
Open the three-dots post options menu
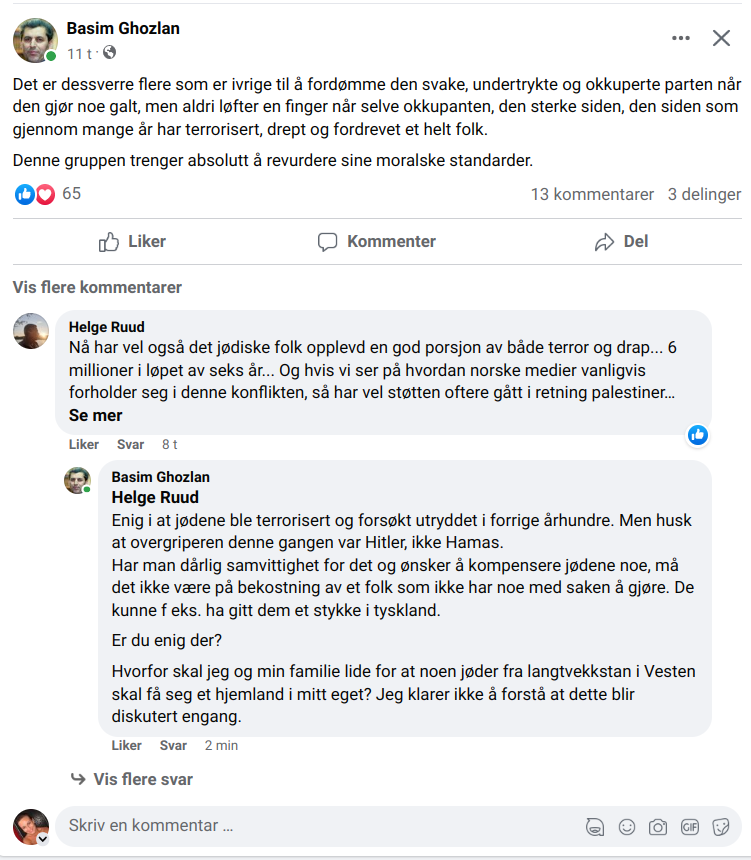681,38
